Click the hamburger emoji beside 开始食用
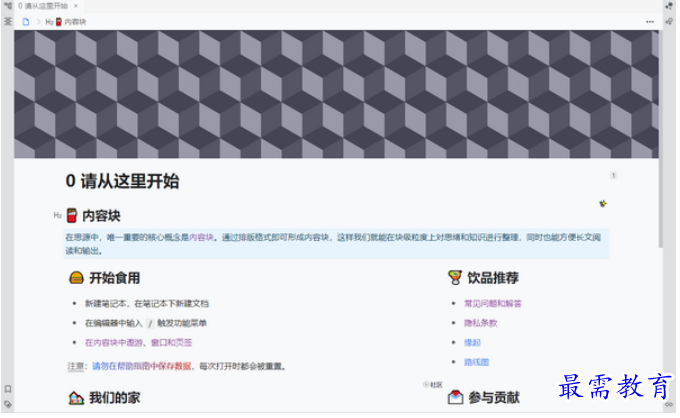 click(x=76, y=278)
